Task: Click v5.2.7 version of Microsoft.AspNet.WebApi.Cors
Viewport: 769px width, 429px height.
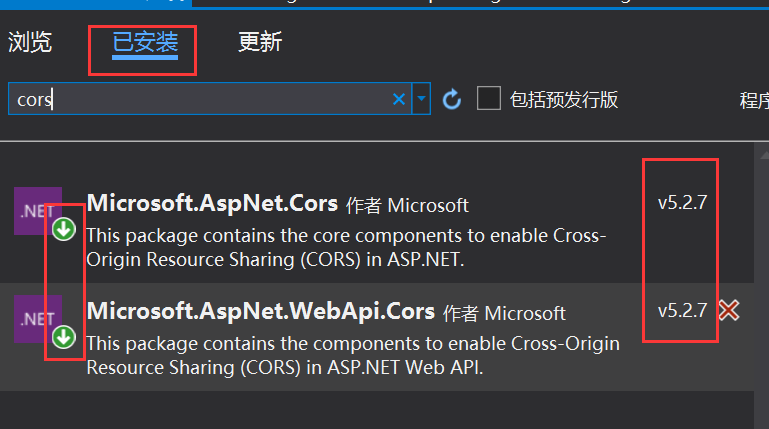Action: pos(682,310)
